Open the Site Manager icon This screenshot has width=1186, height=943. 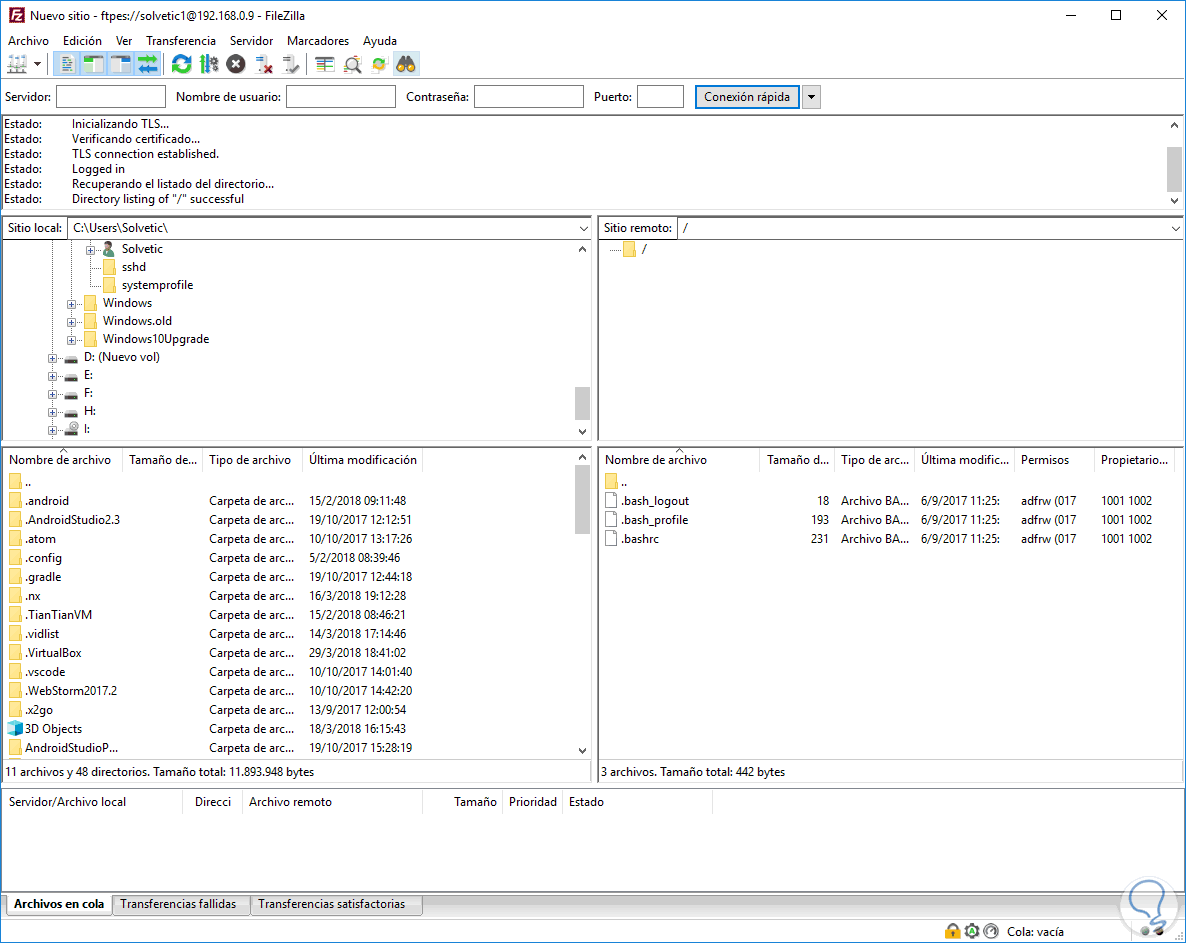(18, 65)
